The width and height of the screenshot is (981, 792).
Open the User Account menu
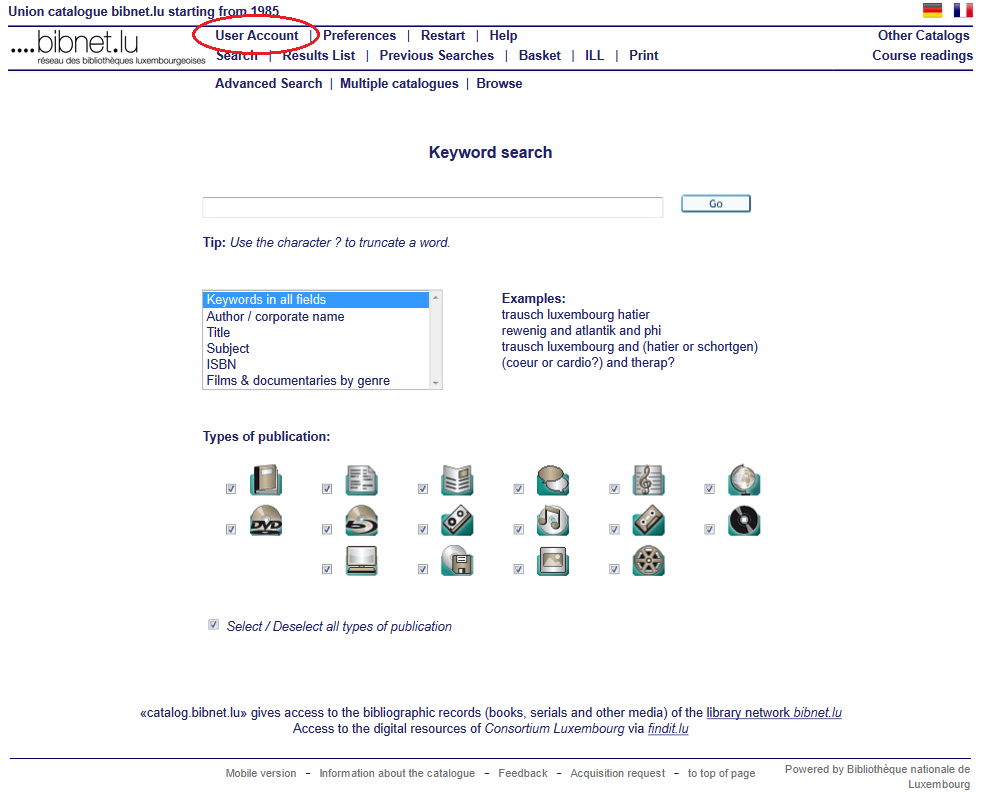click(257, 36)
